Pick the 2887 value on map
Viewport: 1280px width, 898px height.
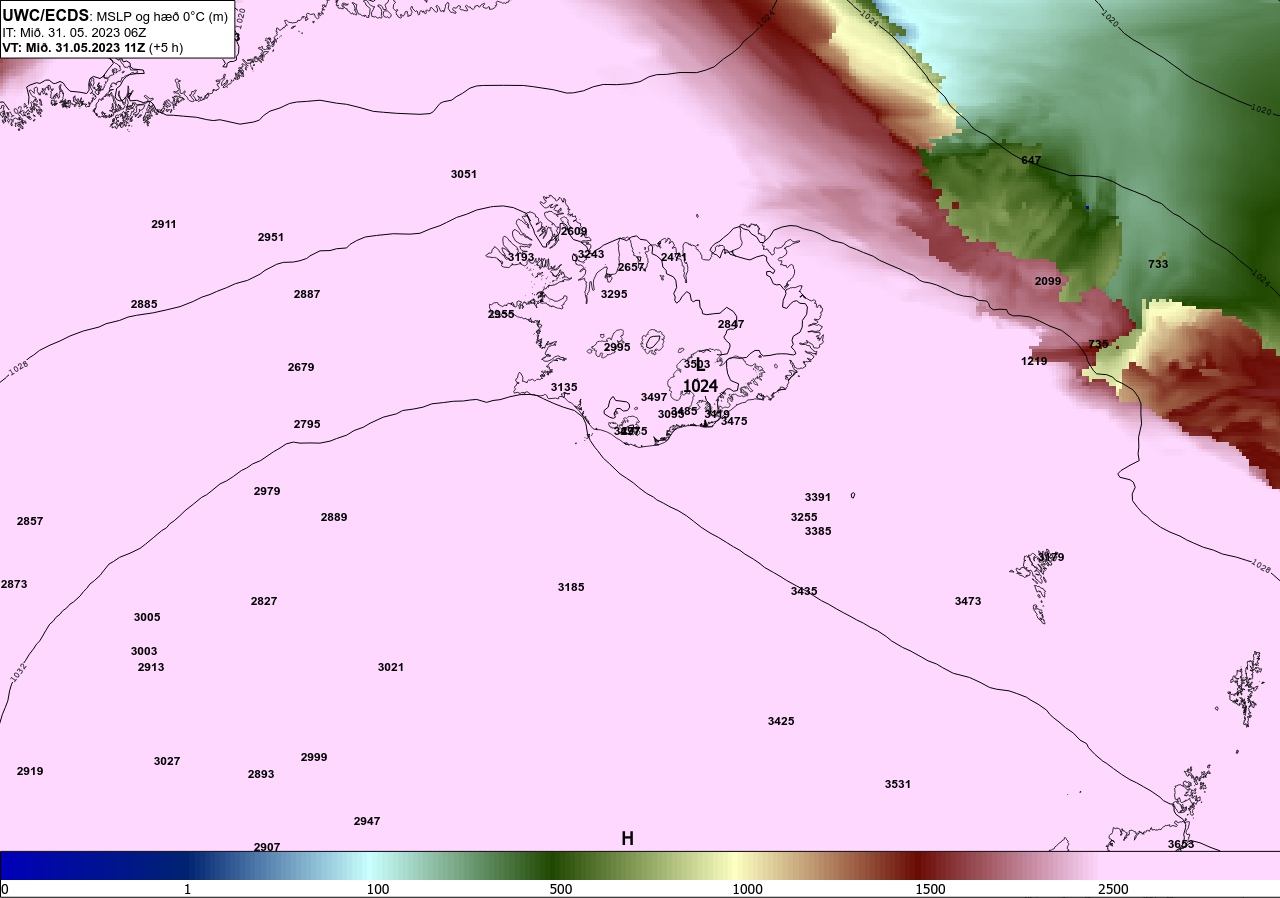307,294
